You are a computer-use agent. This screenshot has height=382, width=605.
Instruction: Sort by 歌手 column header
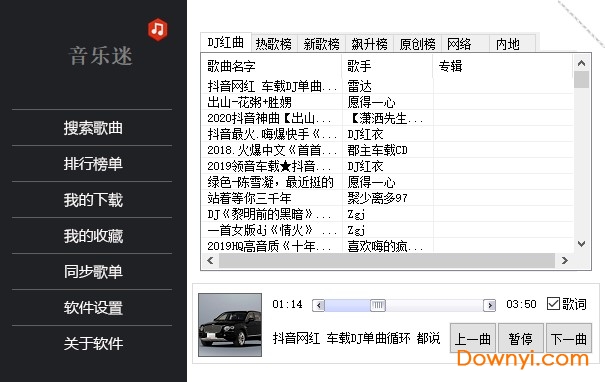387,66
